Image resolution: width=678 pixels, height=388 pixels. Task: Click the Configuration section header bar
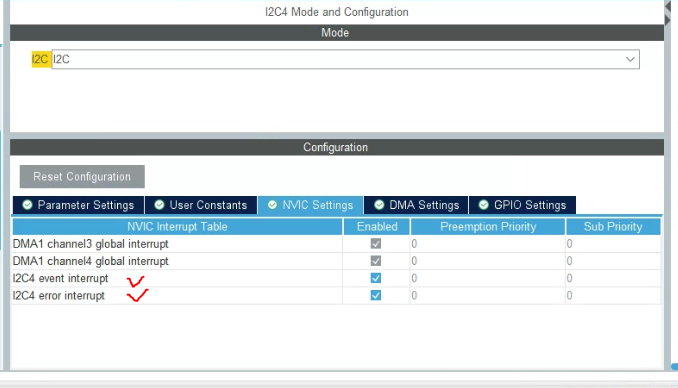coord(337,147)
